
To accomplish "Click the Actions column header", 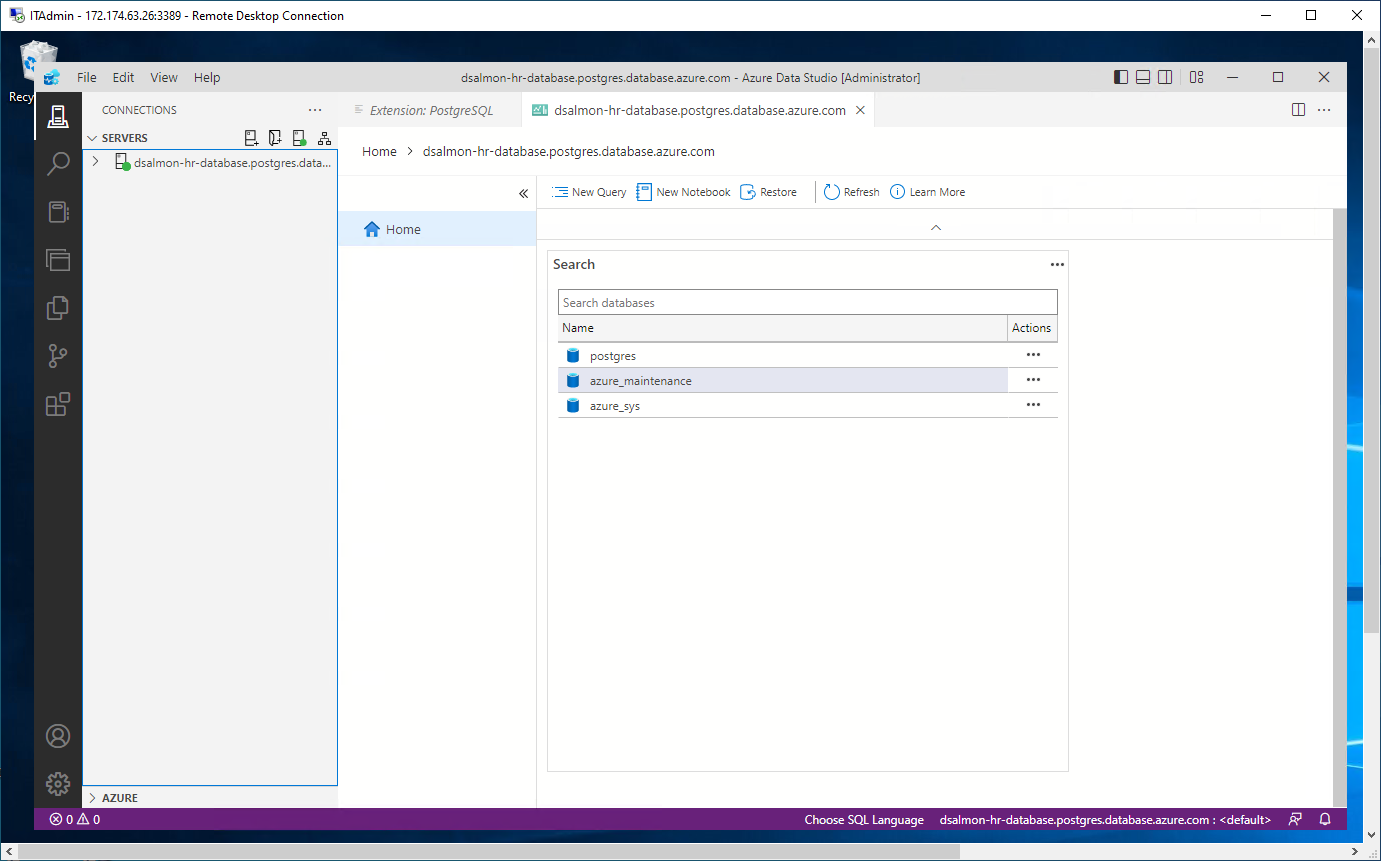I will 1032,328.
